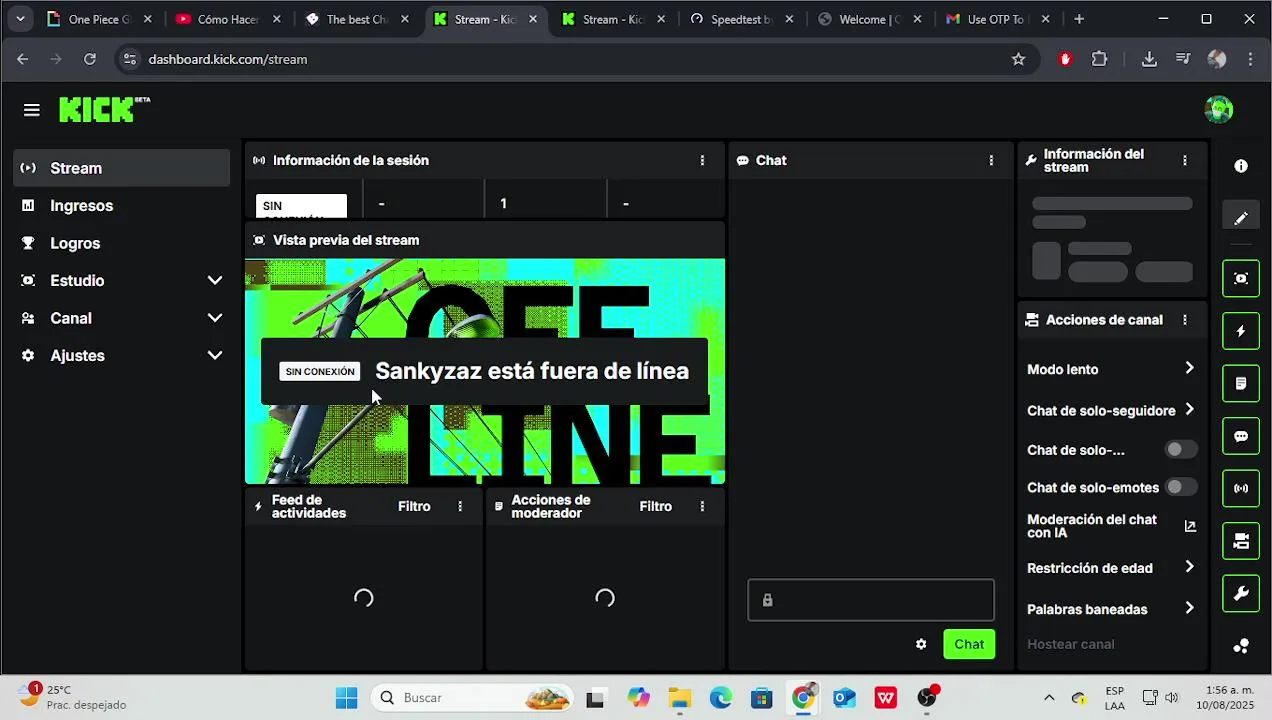
Task: Toggle session info broadcast icon in right sidebar
Action: pyautogui.click(x=1241, y=488)
